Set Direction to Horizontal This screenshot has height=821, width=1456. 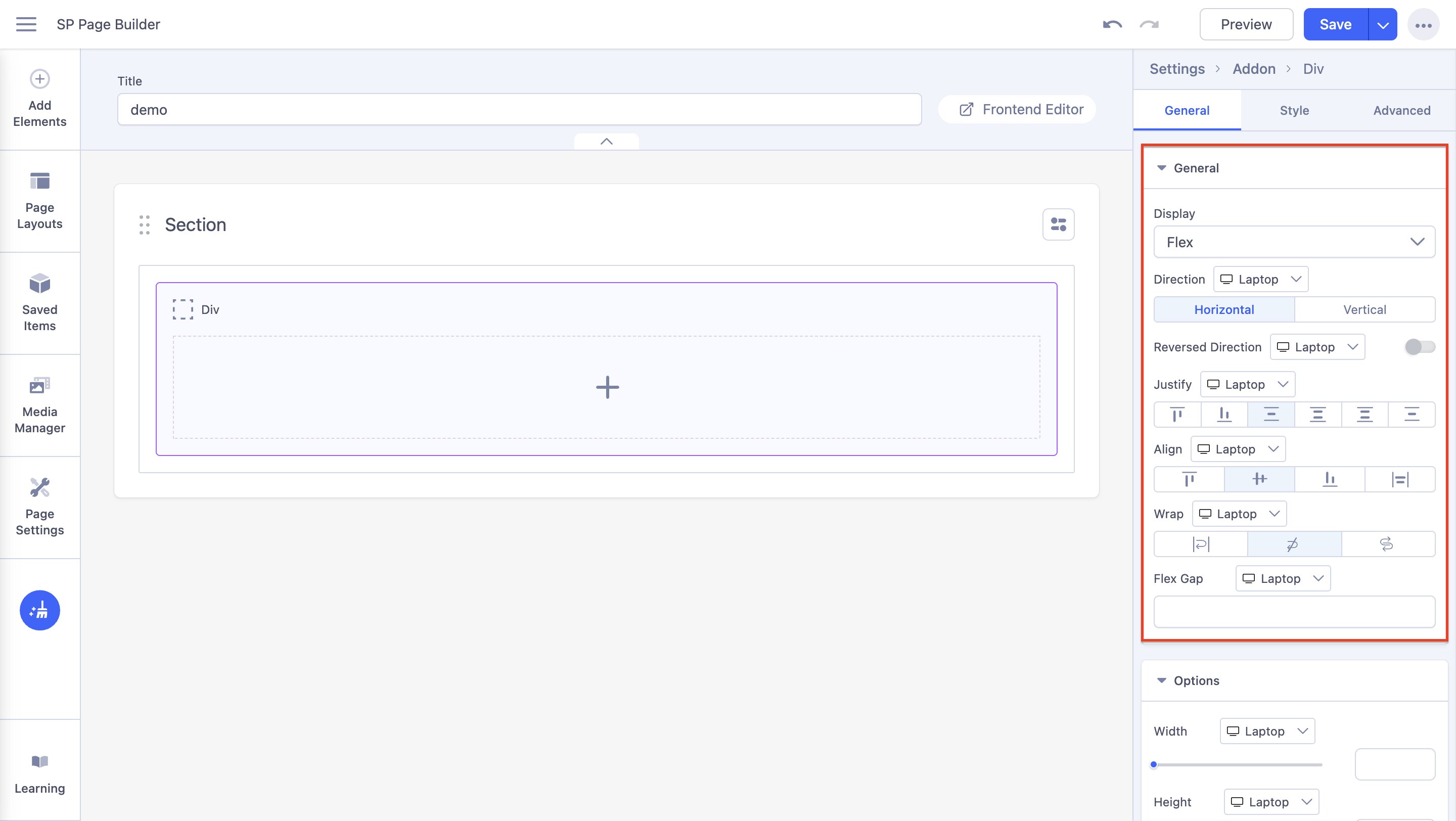[1223, 309]
